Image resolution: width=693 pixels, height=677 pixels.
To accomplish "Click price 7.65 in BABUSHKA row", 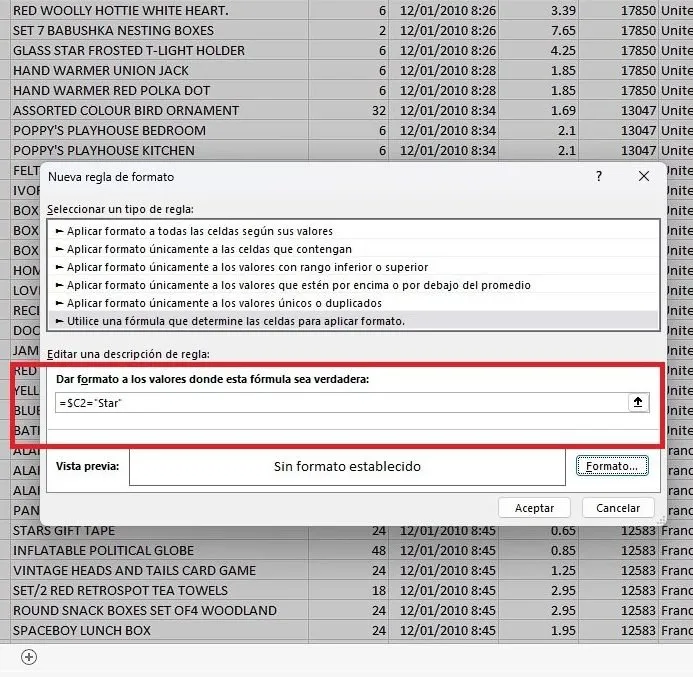I will click(539, 30).
